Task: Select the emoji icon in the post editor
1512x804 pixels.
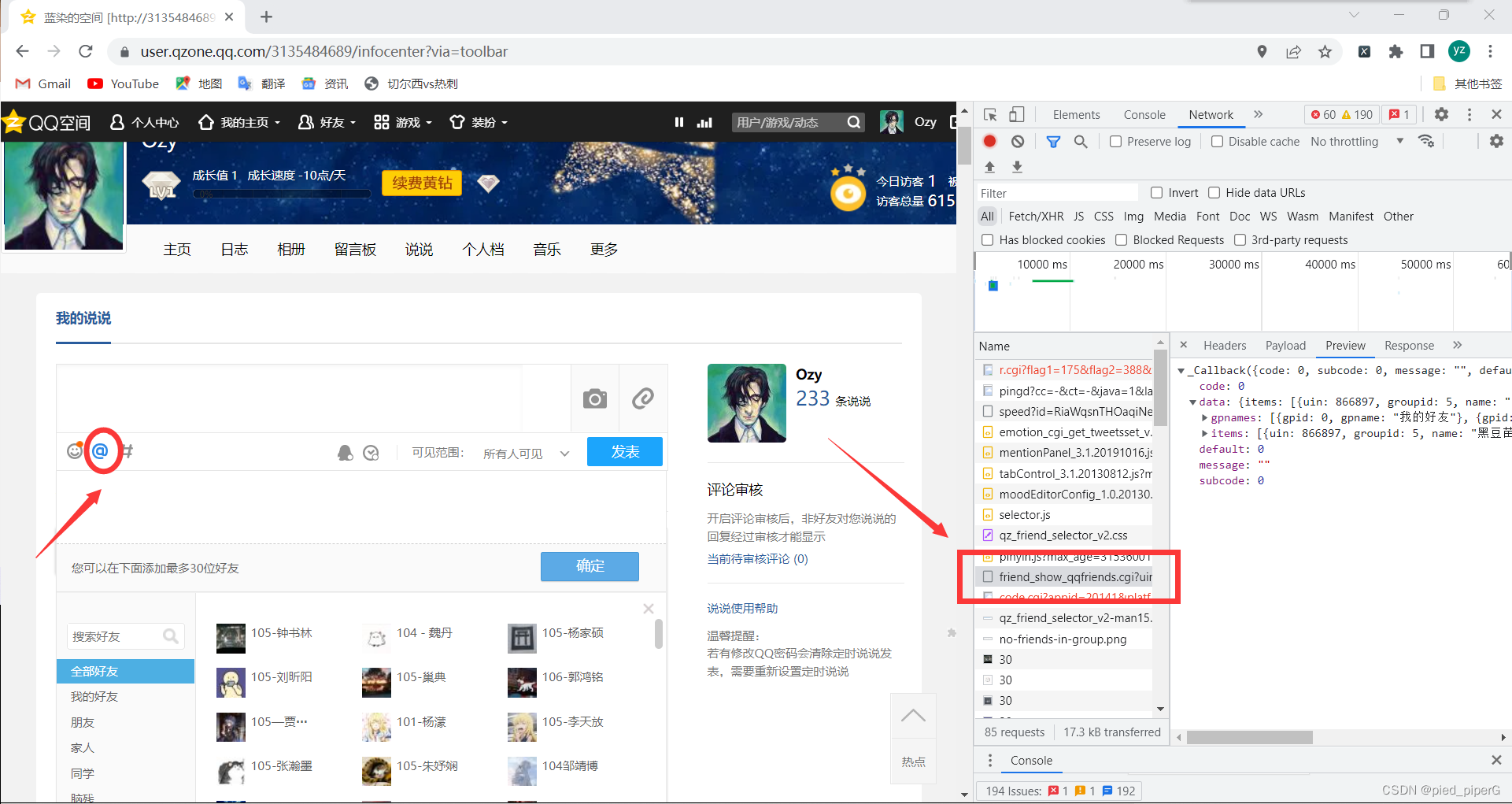Action: 76,451
